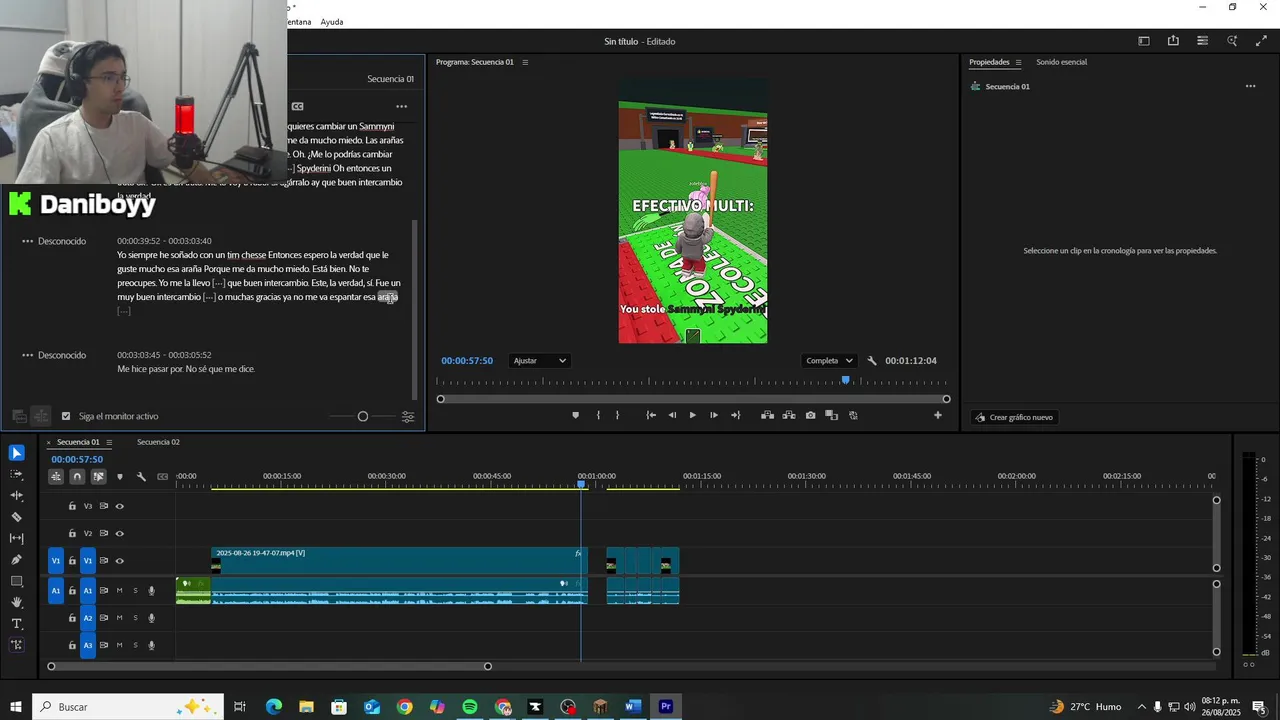Toggle 'Siga el monitor activo' checkbox
This screenshot has height=720, width=1280.
click(x=66, y=416)
